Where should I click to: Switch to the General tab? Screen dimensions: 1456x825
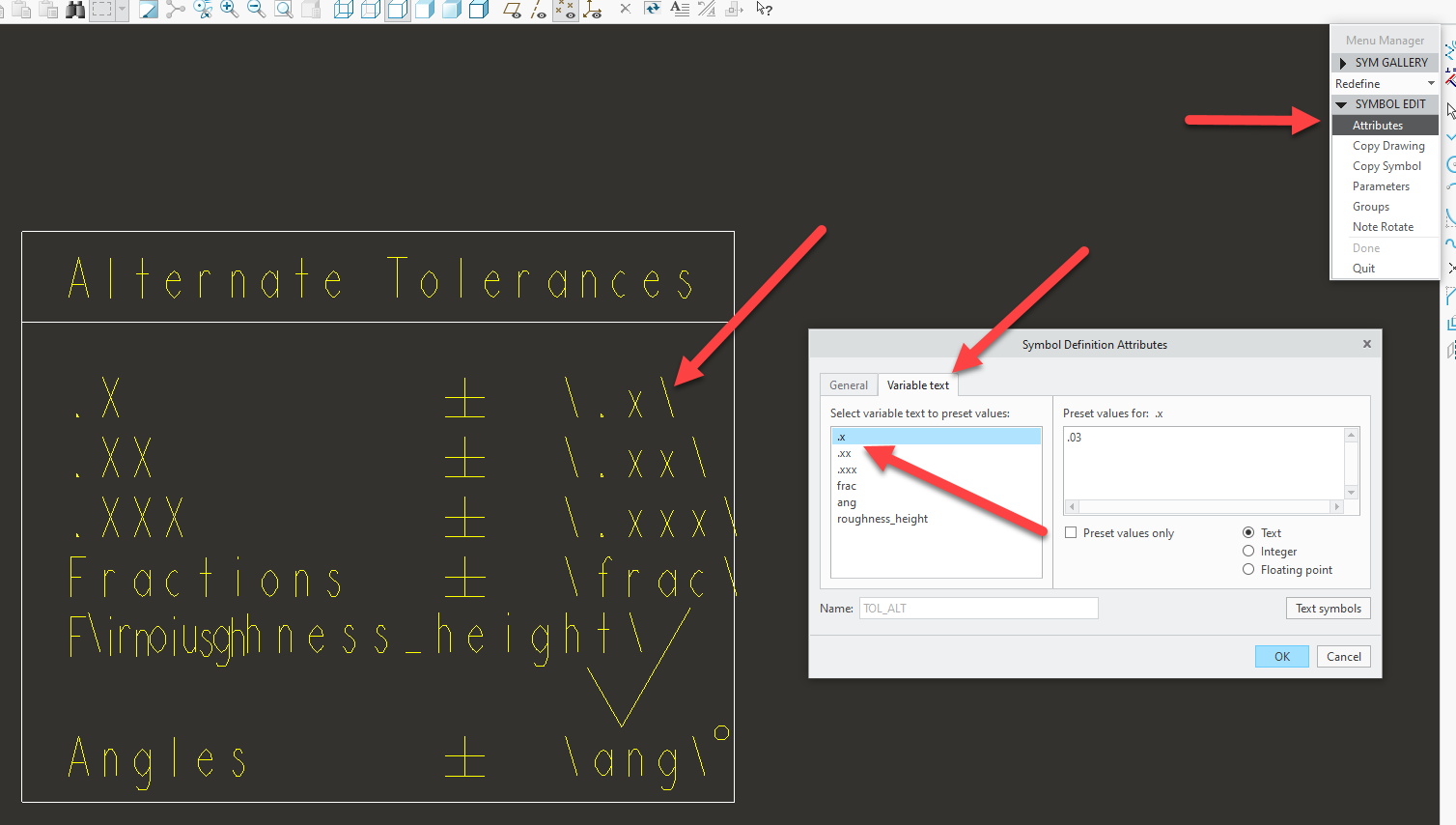coord(848,384)
